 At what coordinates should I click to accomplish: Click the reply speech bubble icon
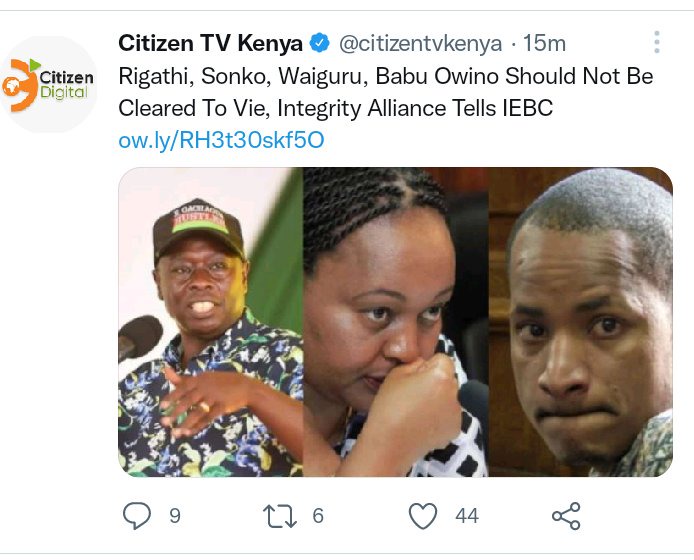(137, 515)
